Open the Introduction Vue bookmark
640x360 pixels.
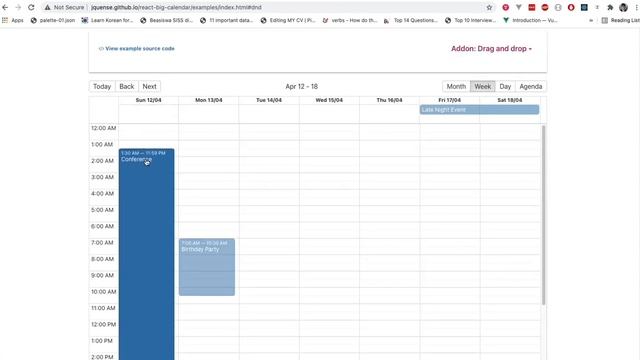[530, 20]
